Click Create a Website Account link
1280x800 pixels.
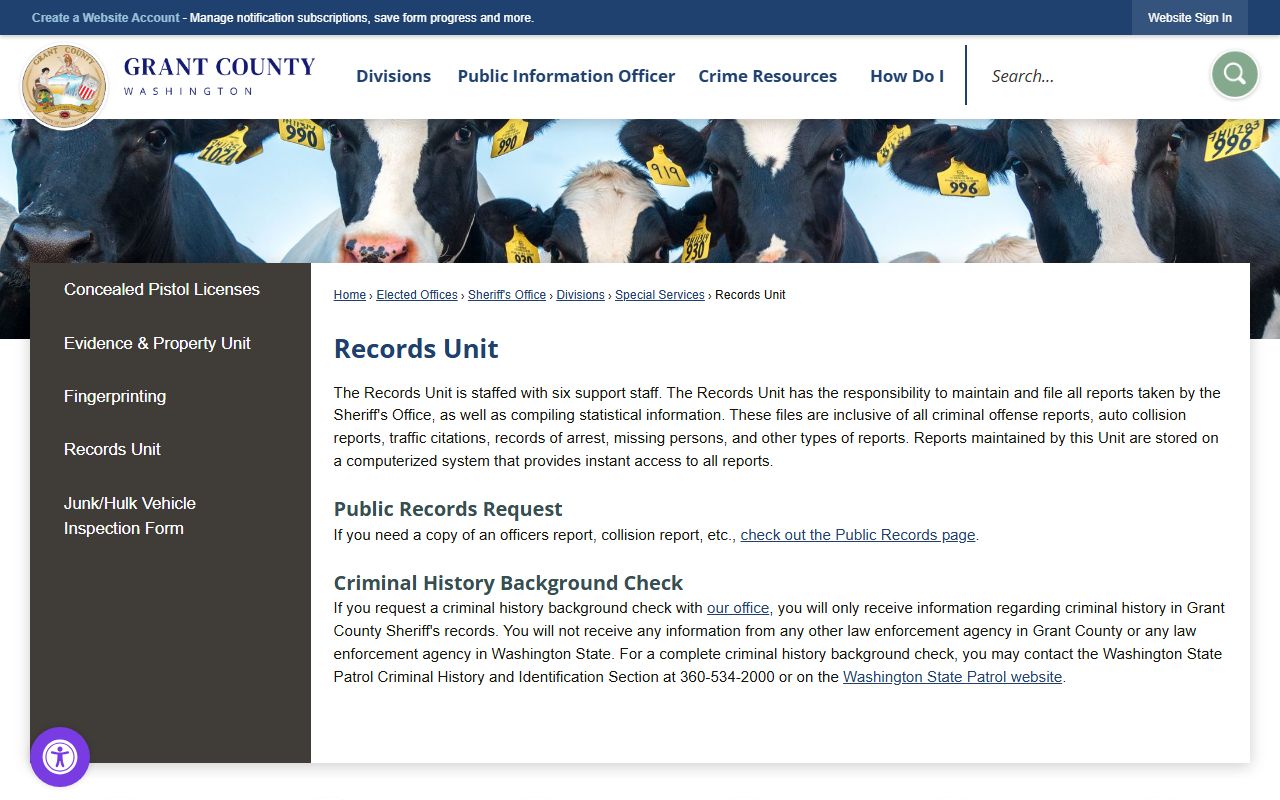click(x=106, y=18)
